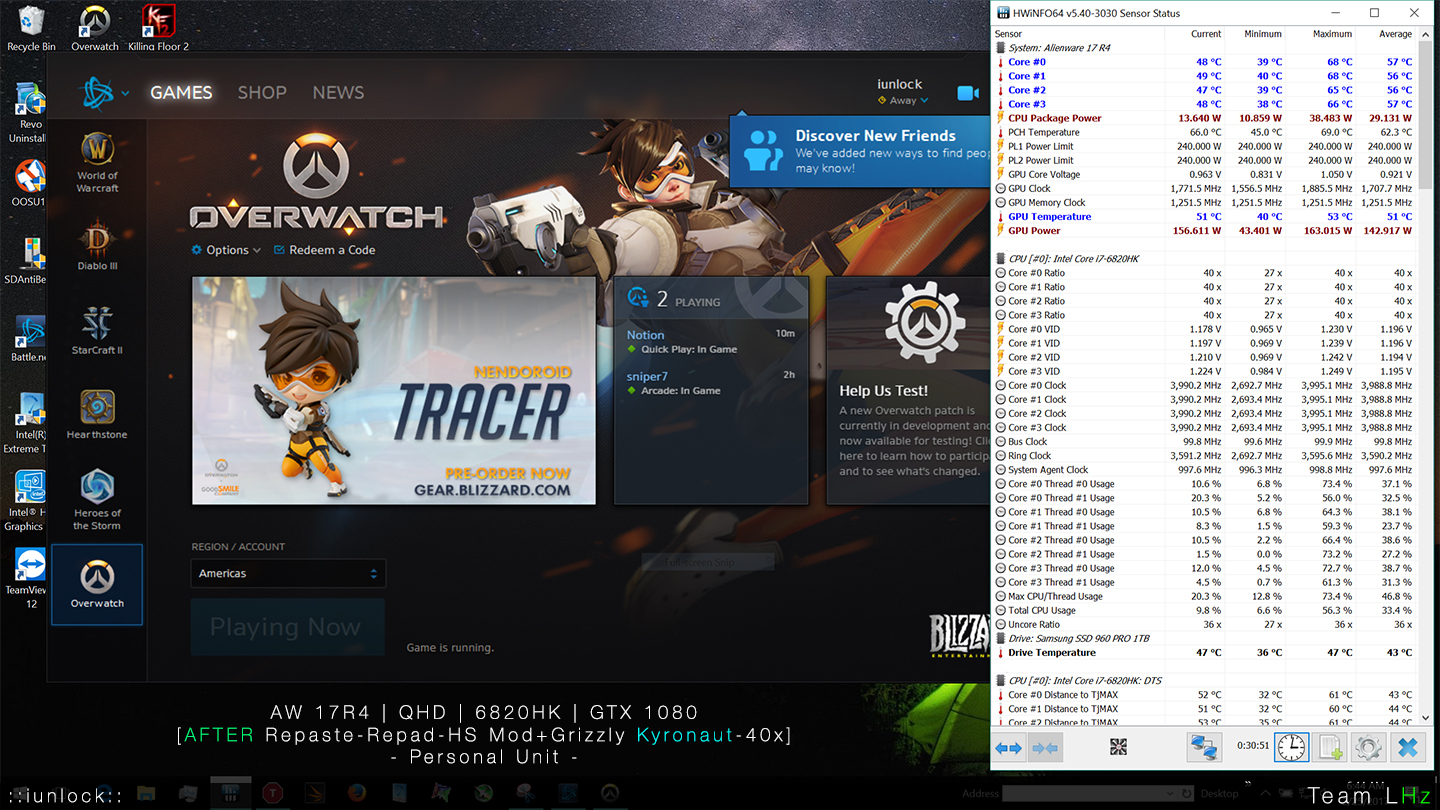Screen dimensions: 1440x810
Task: Open the Nendoroid Tracer pre-order banner
Action: coord(394,391)
